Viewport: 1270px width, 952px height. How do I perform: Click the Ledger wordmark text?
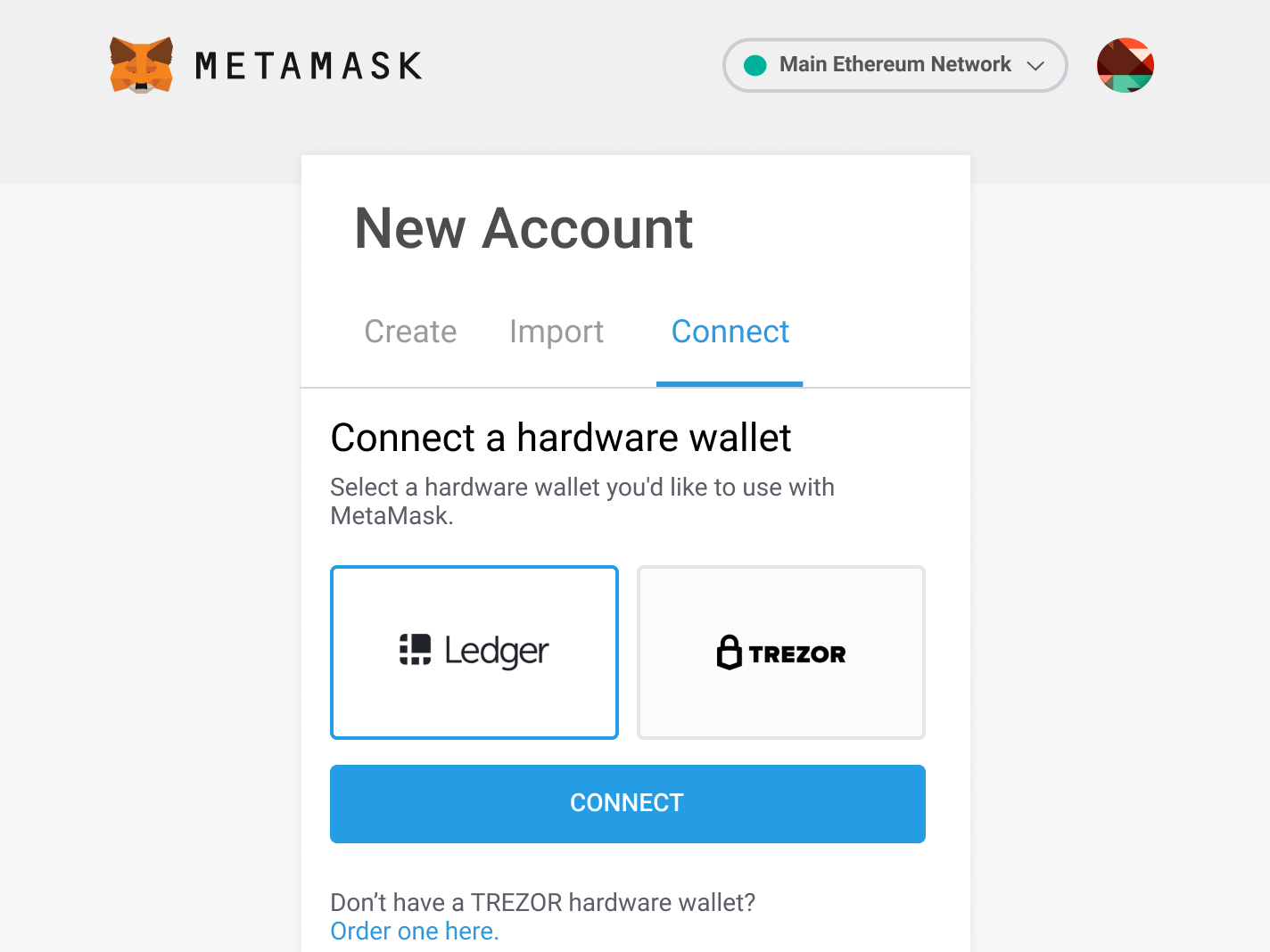496,652
